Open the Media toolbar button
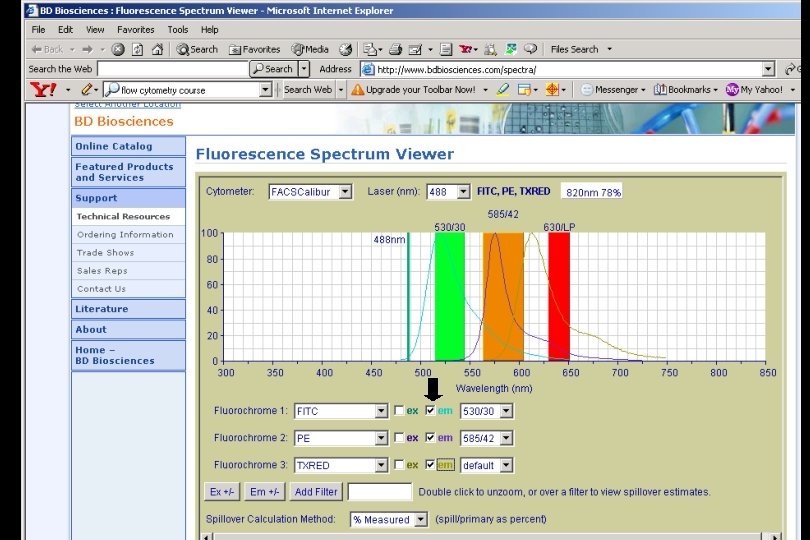This screenshot has height=540, width=810. pyautogui.click(x=310, y=50)
